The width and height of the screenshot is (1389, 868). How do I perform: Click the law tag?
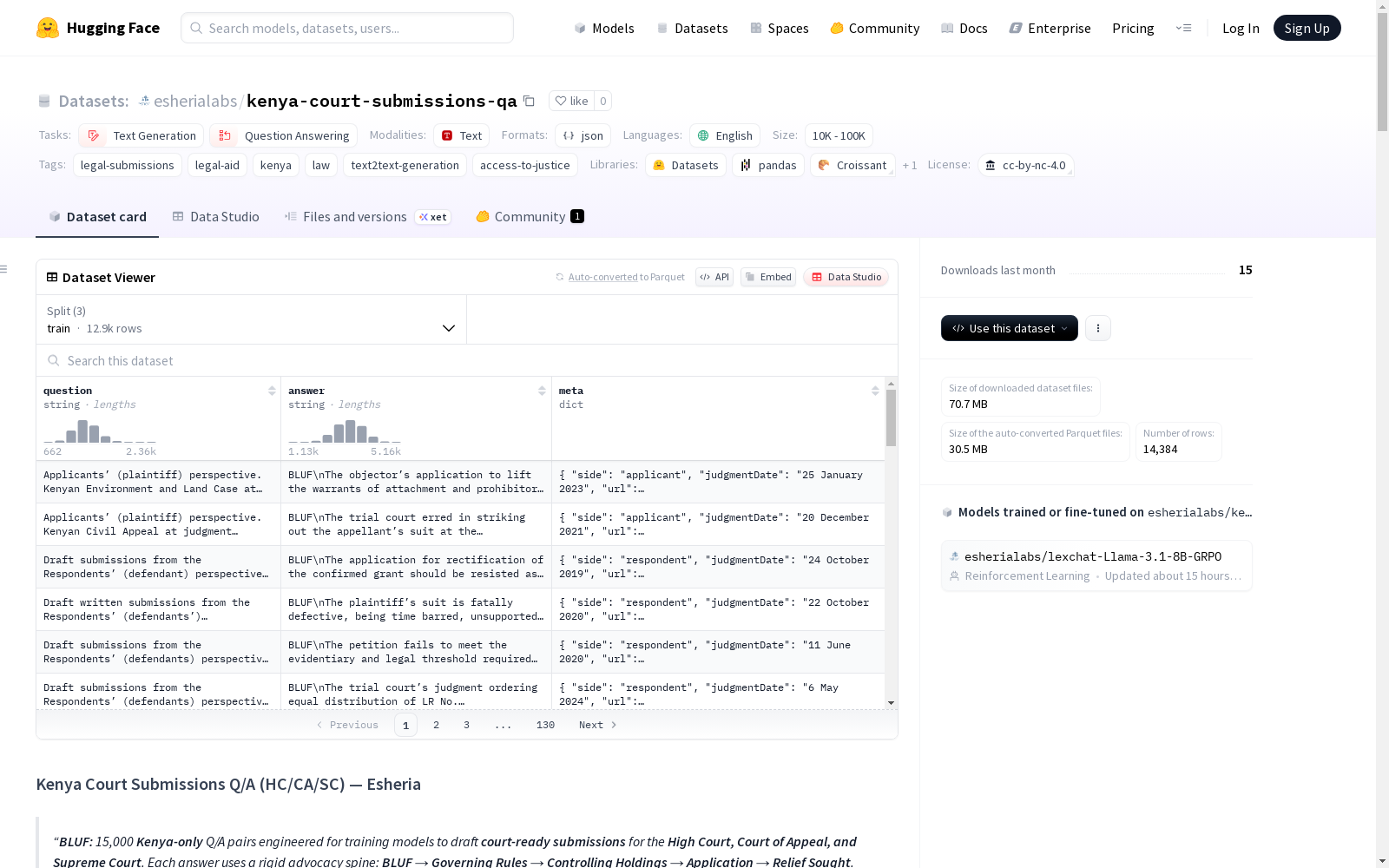[x=321, y=165]
